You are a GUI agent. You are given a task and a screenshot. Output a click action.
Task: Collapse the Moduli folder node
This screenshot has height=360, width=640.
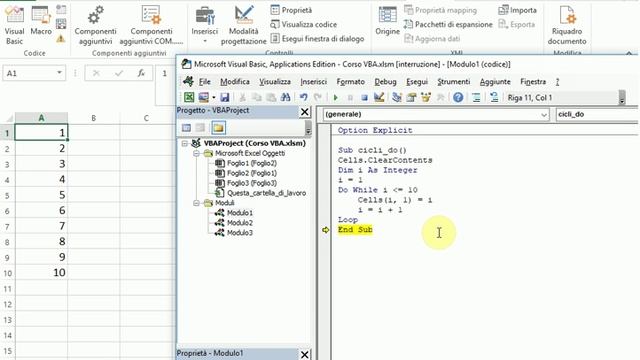(x=196, y=203)
